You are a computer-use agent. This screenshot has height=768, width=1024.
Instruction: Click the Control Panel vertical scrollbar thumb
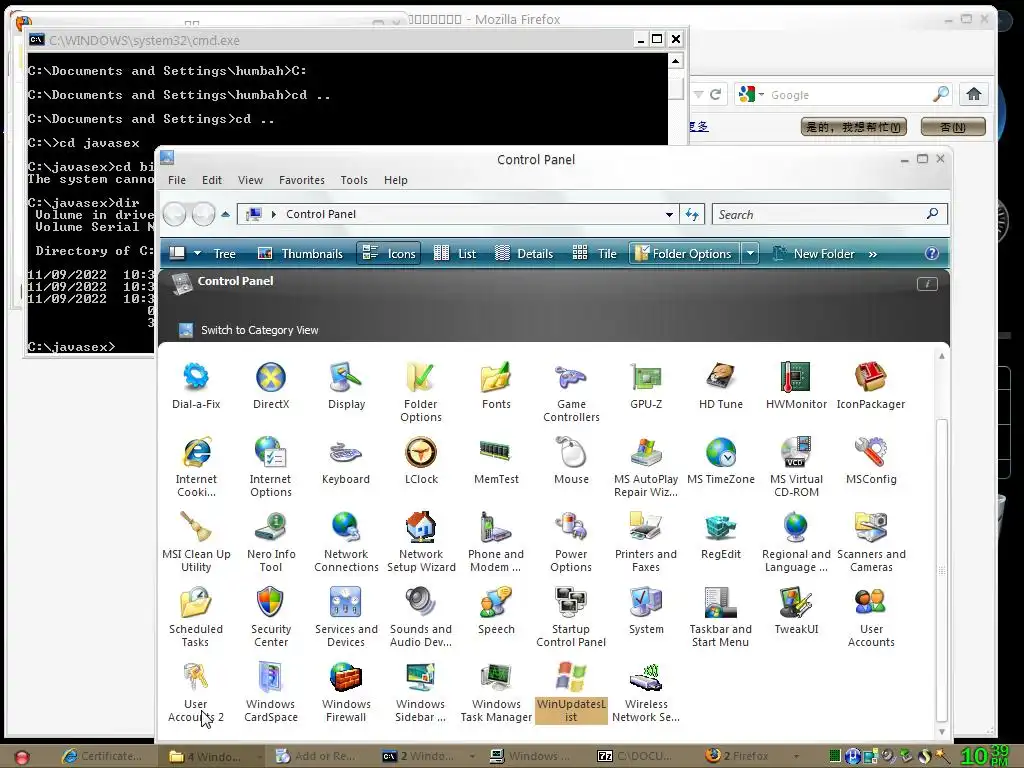[x=942, y=570]
